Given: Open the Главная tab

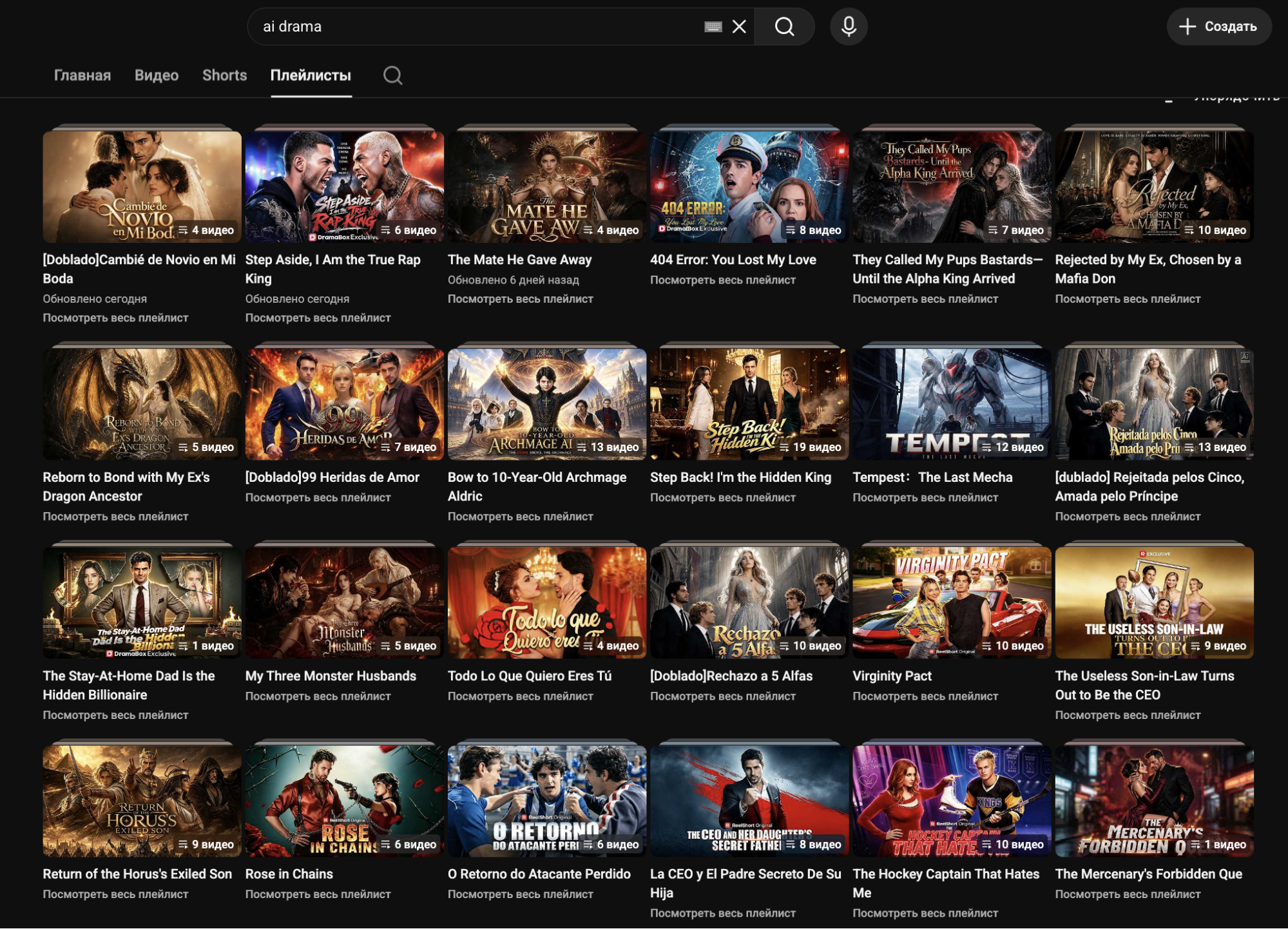Looking at the screenshot, I should coord(82,75).
